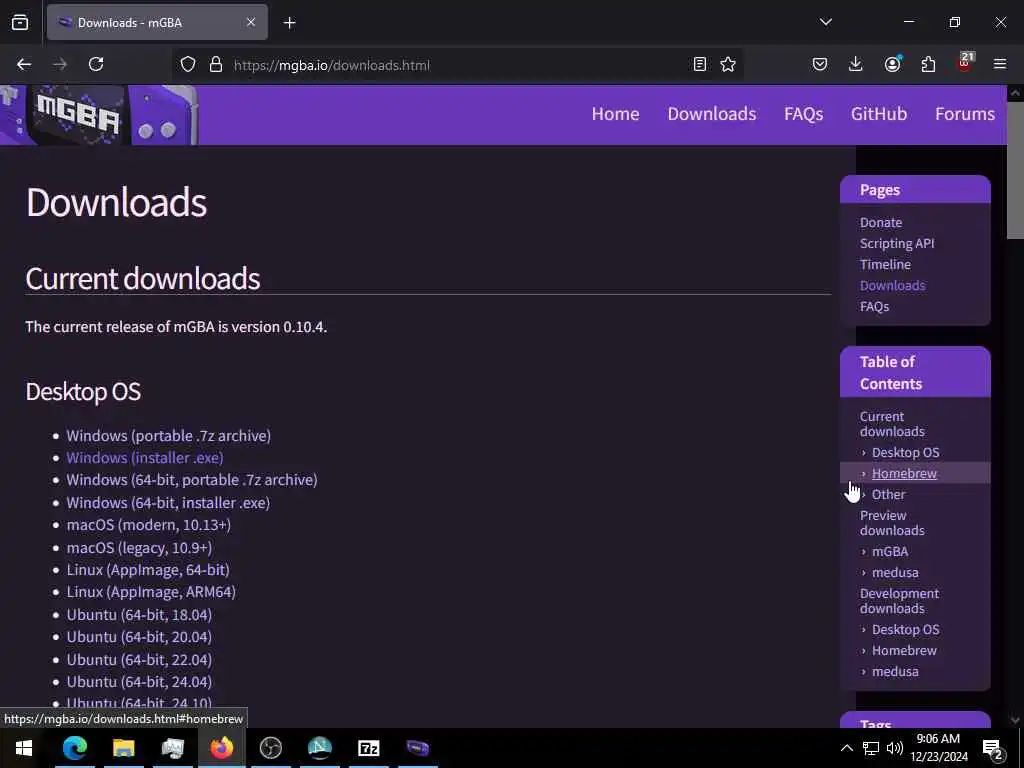Click the mGBA logo in the header

99,114
